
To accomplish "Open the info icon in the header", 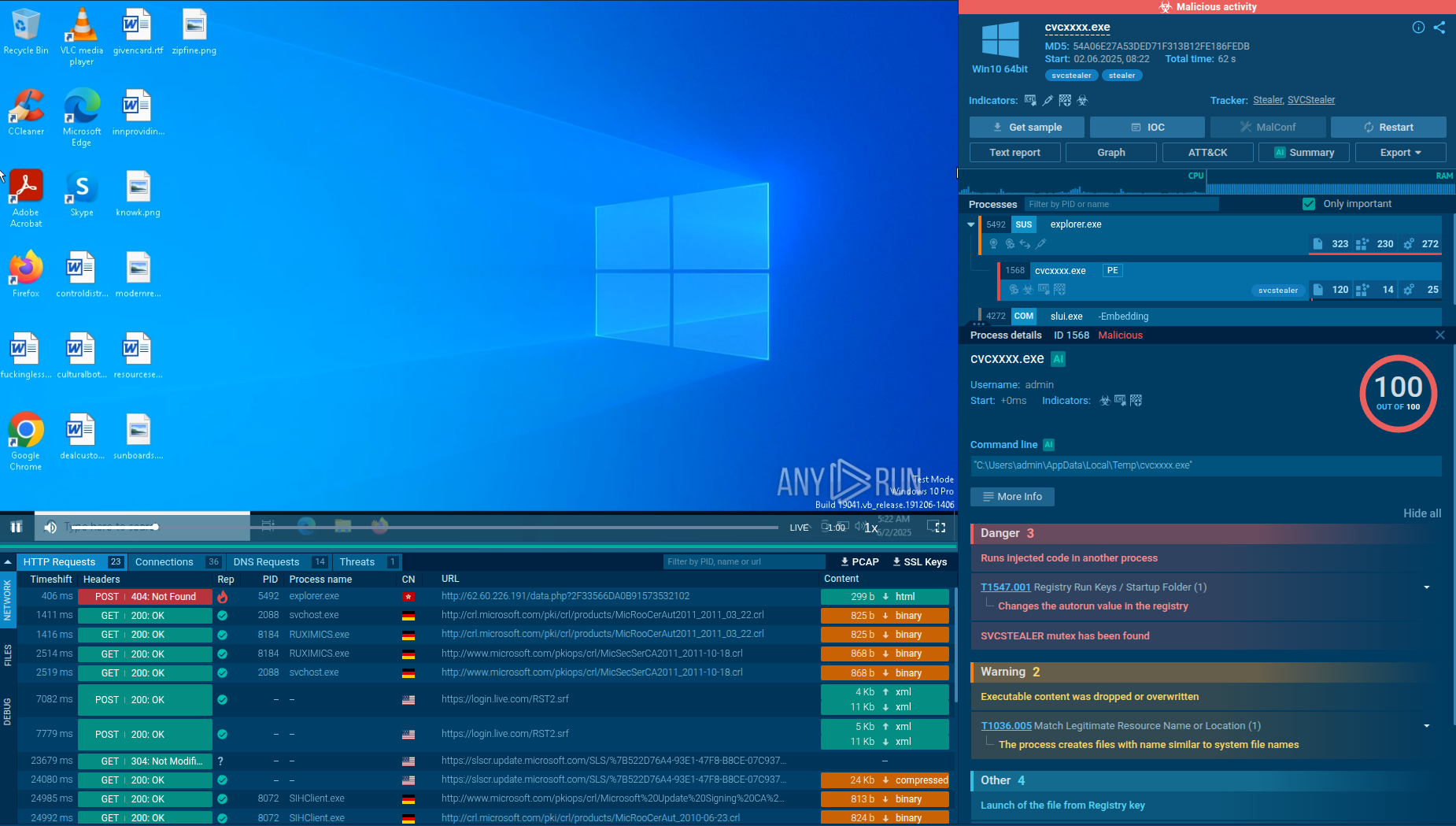I will pyautogui.click(x=1418, y=28).
